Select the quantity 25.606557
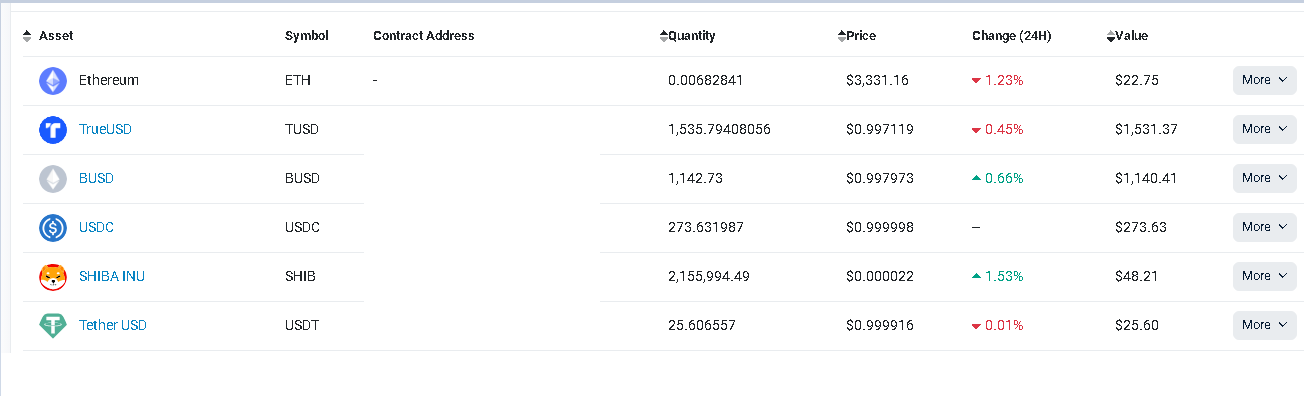The width and height of the screenshot is (1304, 396). coord(702,325)
